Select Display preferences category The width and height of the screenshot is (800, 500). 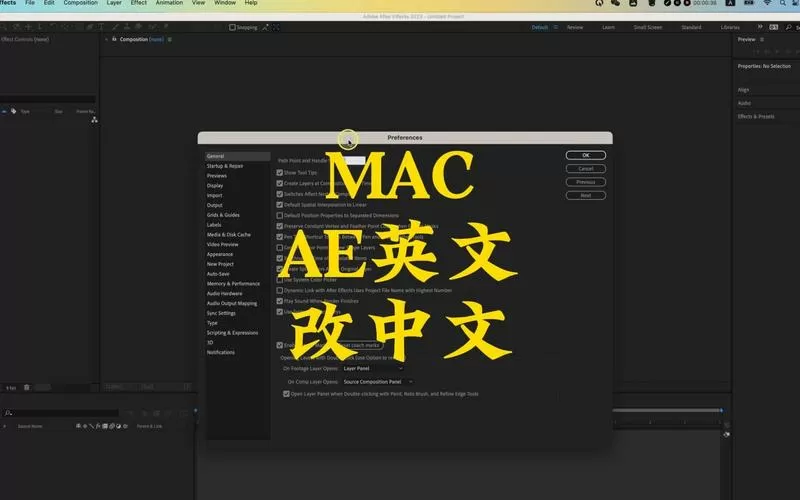pos(215,186)
